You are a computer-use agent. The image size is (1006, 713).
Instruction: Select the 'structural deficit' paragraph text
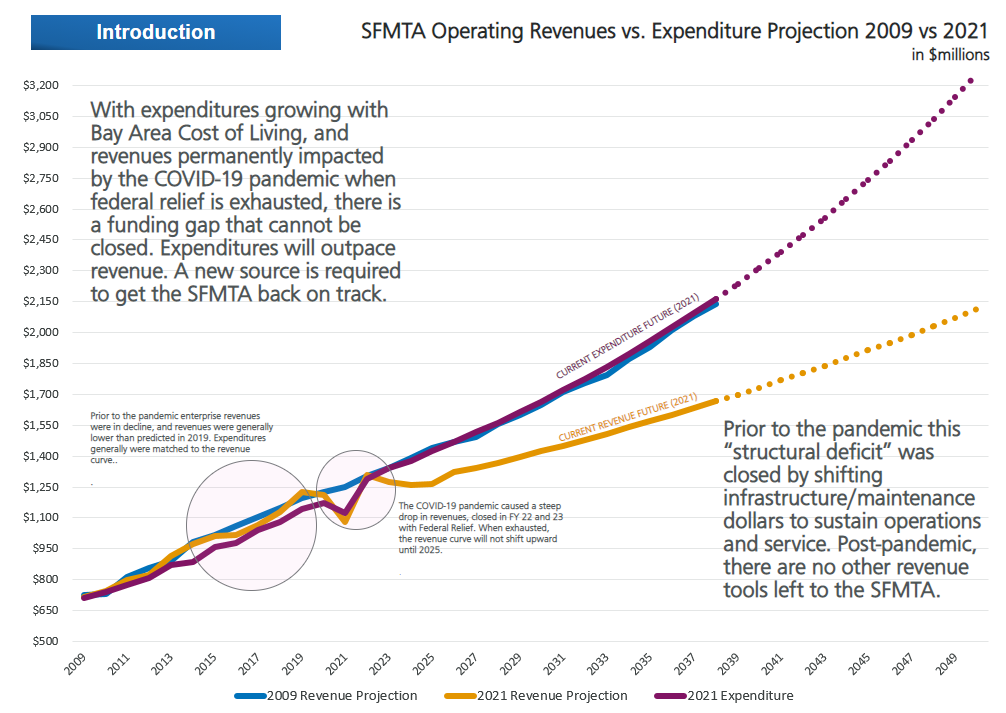pos(851,510)
